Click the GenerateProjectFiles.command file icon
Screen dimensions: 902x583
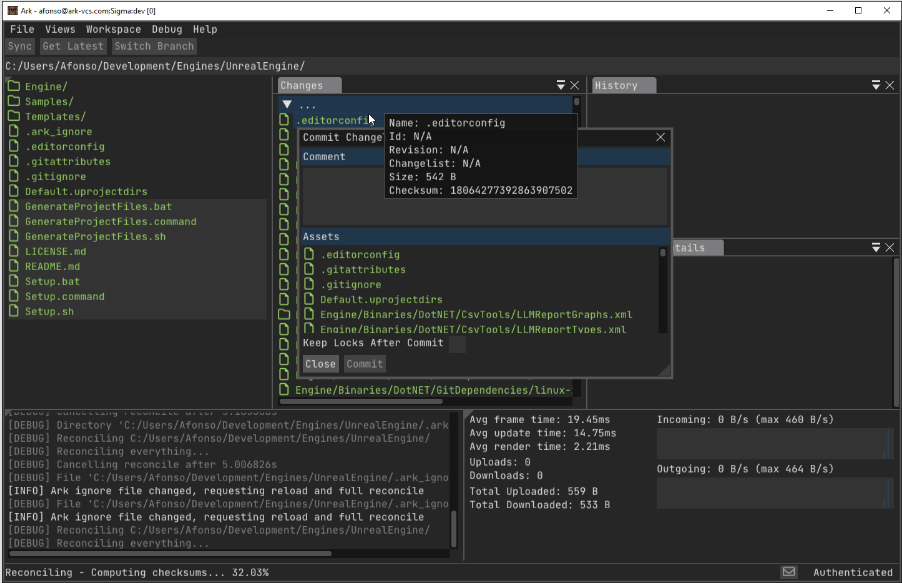14,221
